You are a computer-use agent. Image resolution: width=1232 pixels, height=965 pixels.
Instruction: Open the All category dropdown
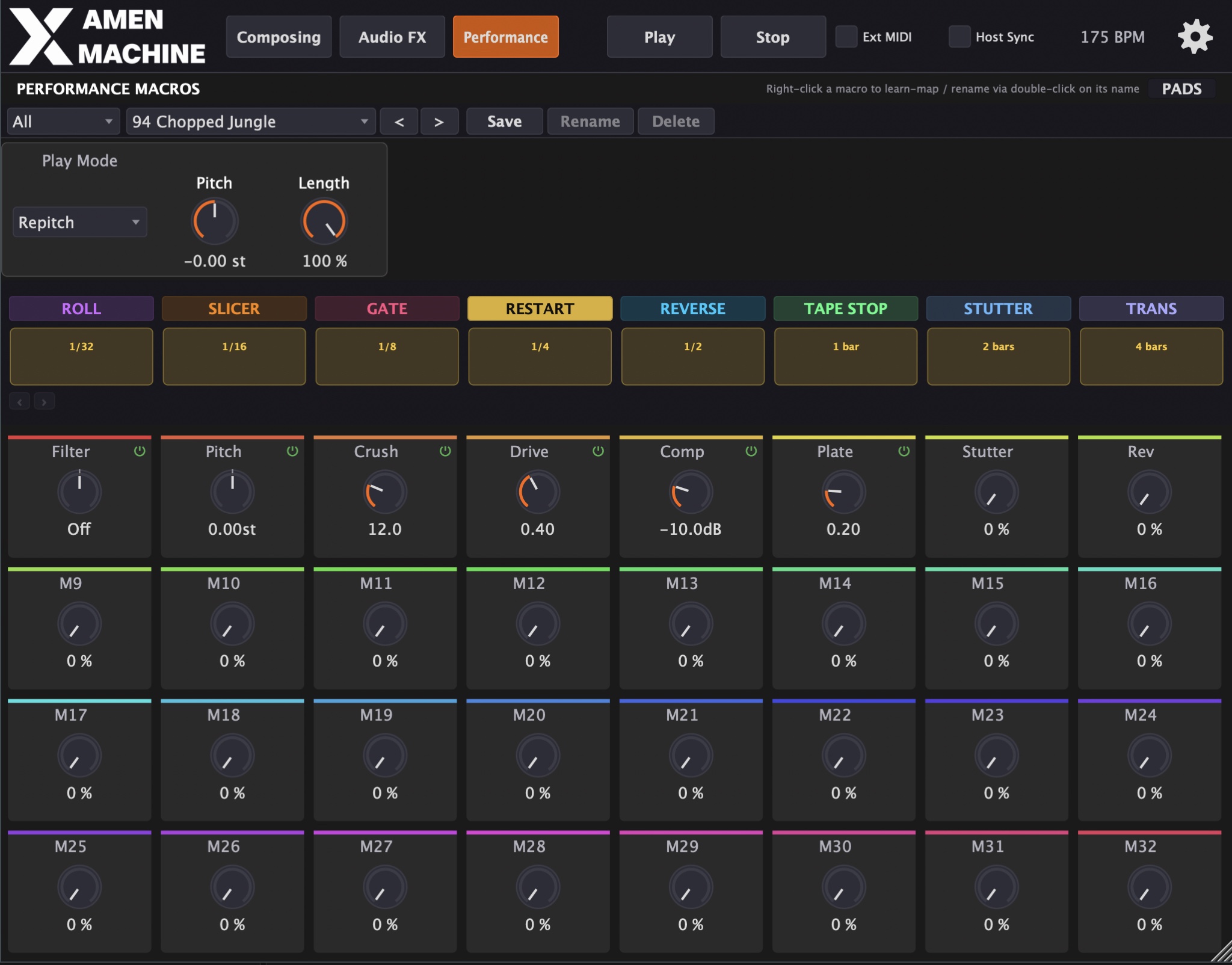(63, 122)
